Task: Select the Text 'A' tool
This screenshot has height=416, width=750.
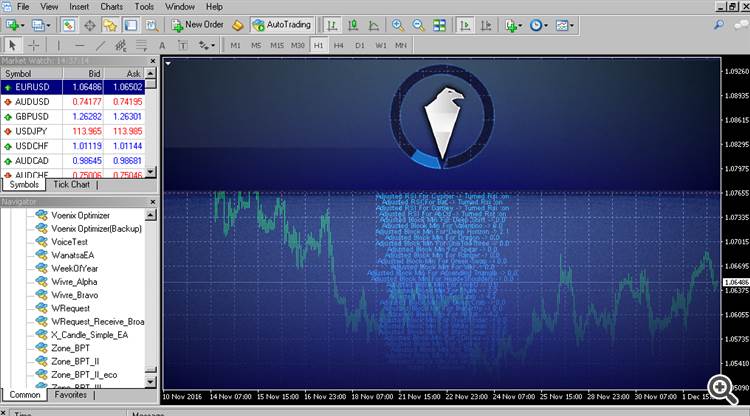Action: pyautogui.click(x=162, y=45)
